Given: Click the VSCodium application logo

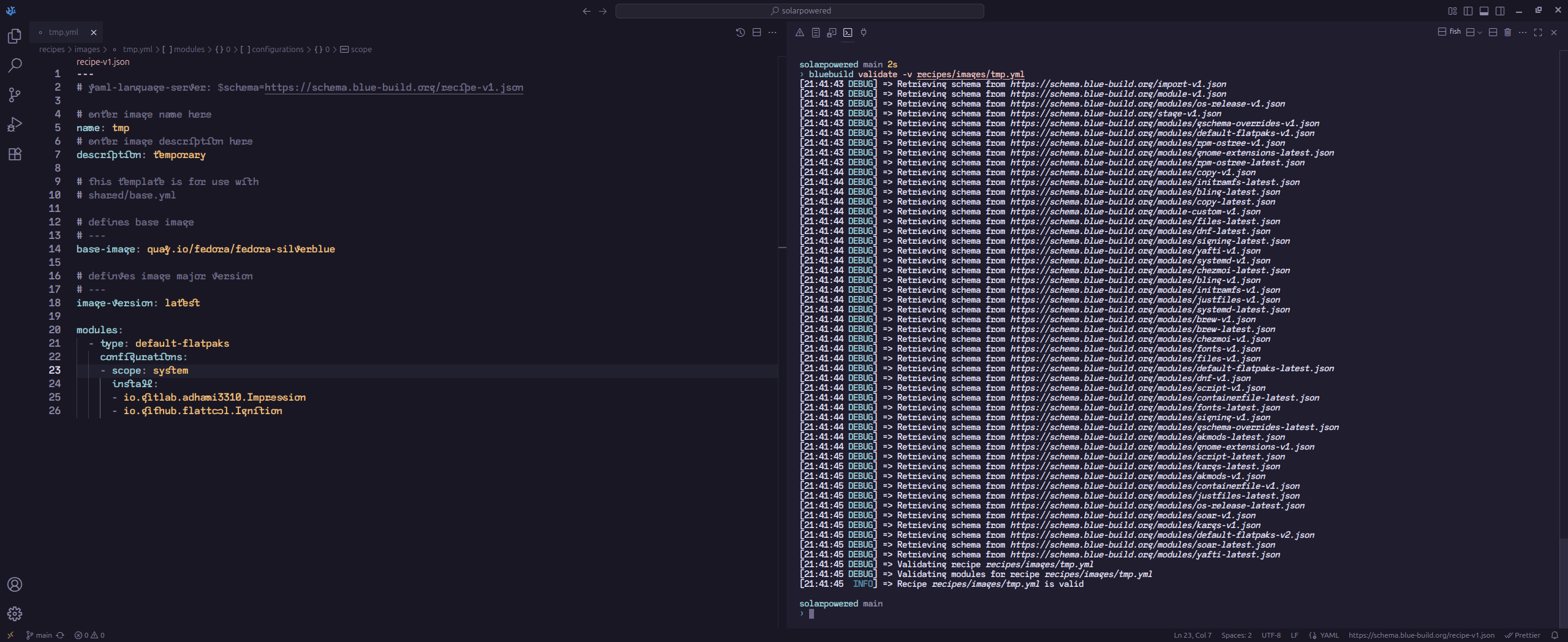Looking at the screenshot, I should click(x=10, y=10).
